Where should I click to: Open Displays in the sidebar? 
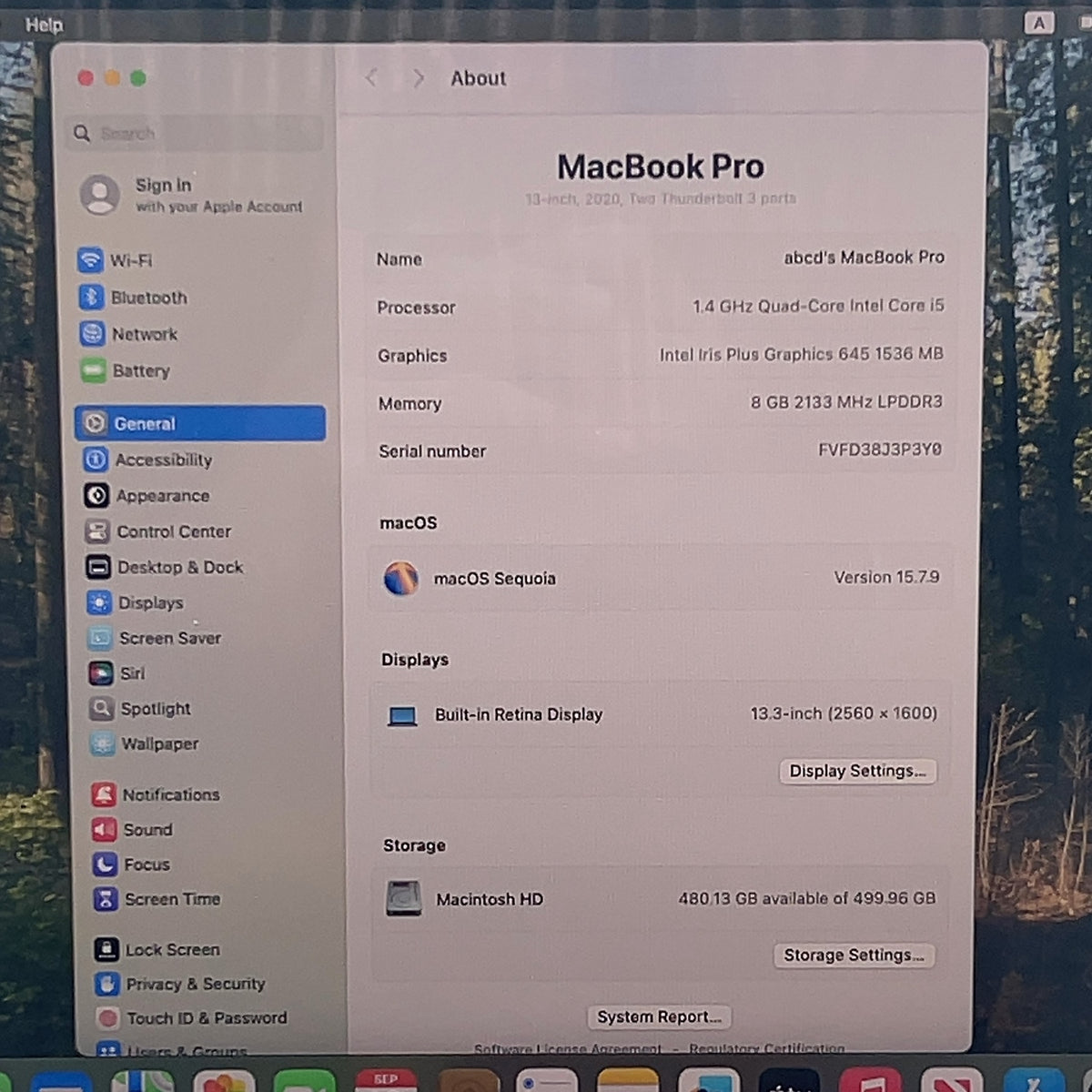click(x=135, y=602)
